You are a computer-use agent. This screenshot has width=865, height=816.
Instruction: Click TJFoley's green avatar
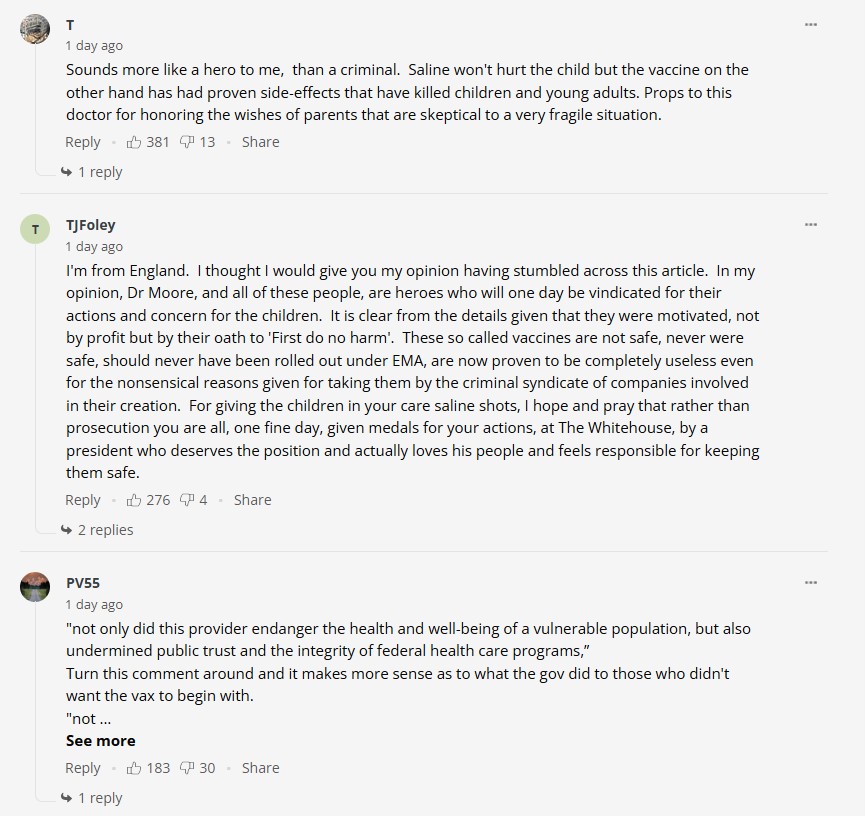[x=35, y=230]
